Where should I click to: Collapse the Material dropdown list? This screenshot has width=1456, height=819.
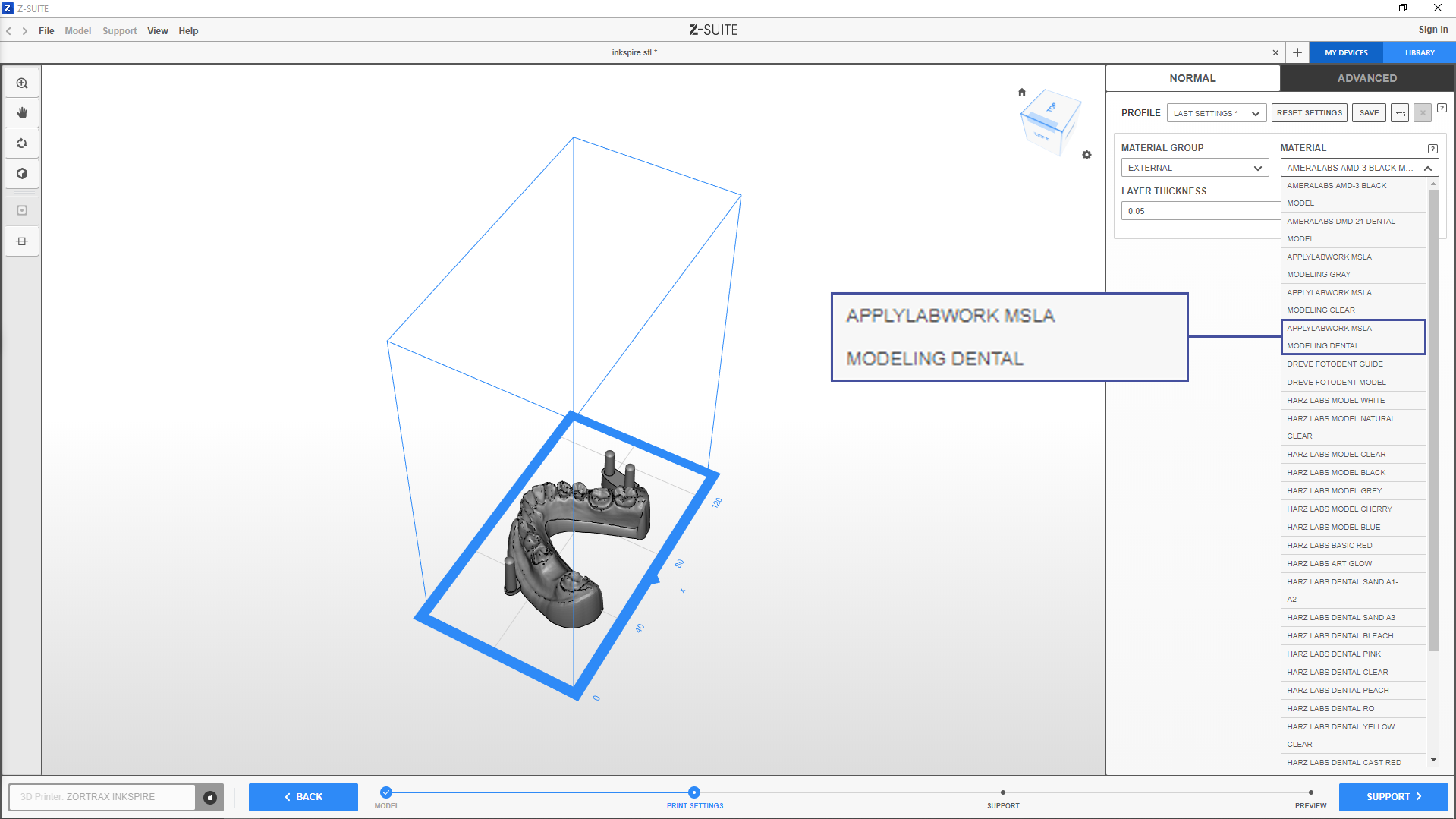(x=1427, y=168)
